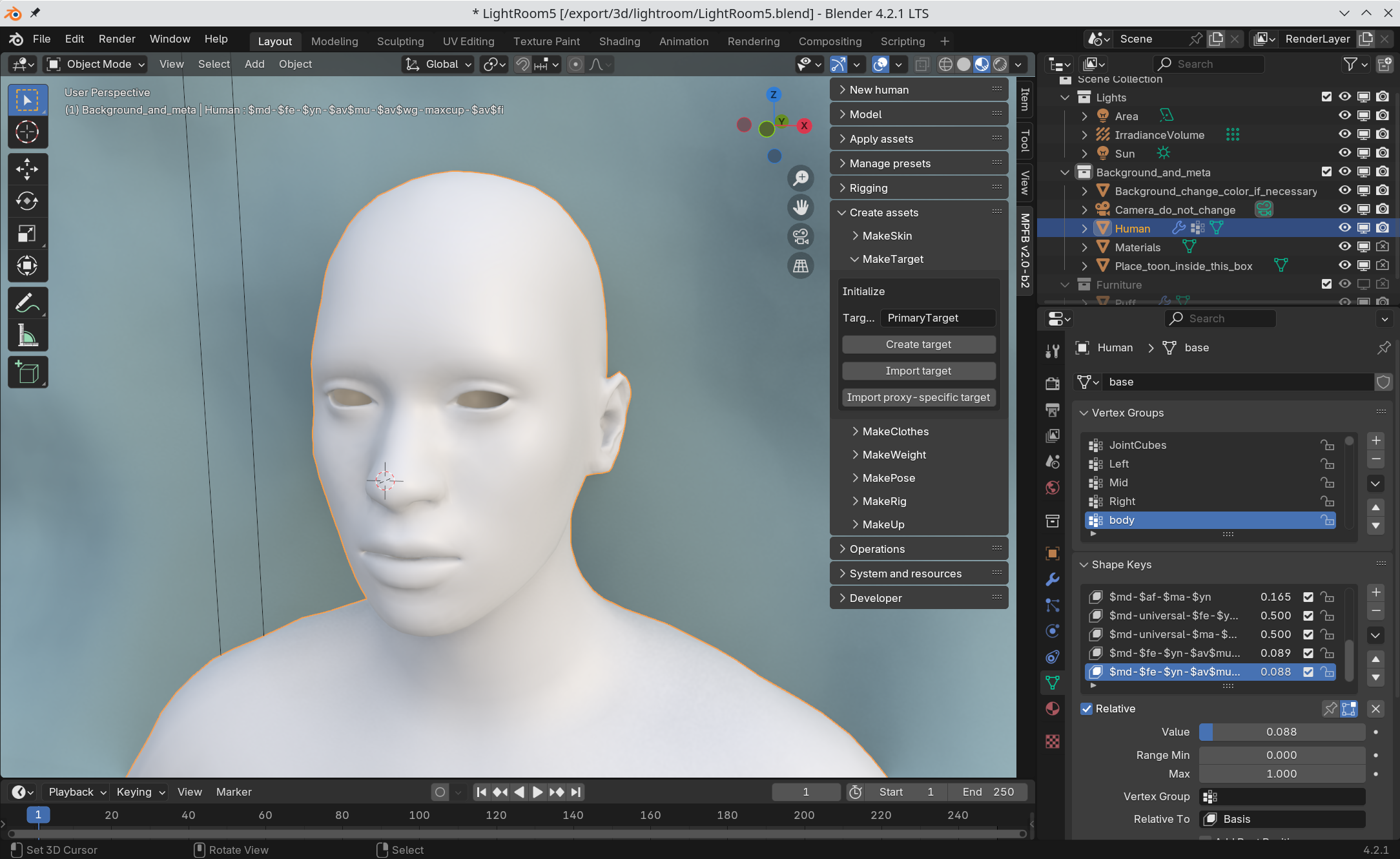Switch to the Sculpting workspace tab
1400x859 pixels.
[400, 41]
